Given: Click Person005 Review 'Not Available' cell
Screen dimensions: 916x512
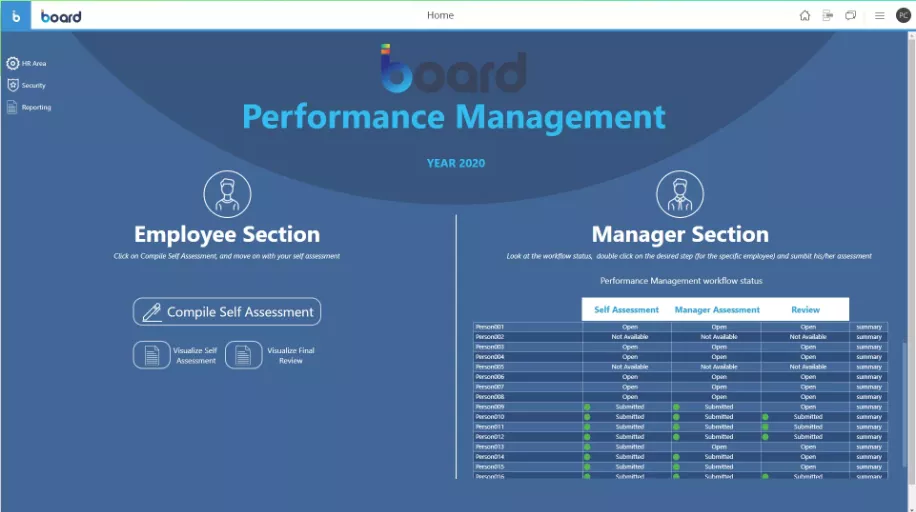Looking at the screenshot, I should click(808, 367).
